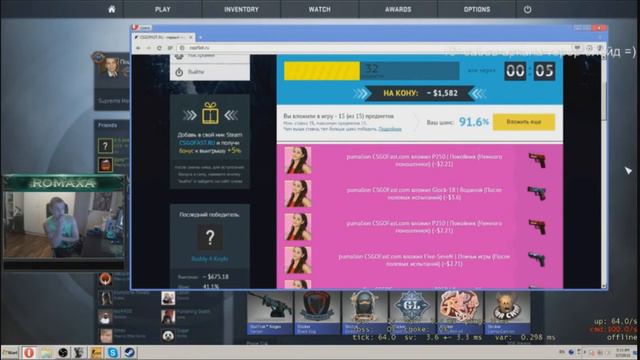This screenshot has width=640, height=360.
Task: Open the Skype taskbar icon
Action: point(113,353)
